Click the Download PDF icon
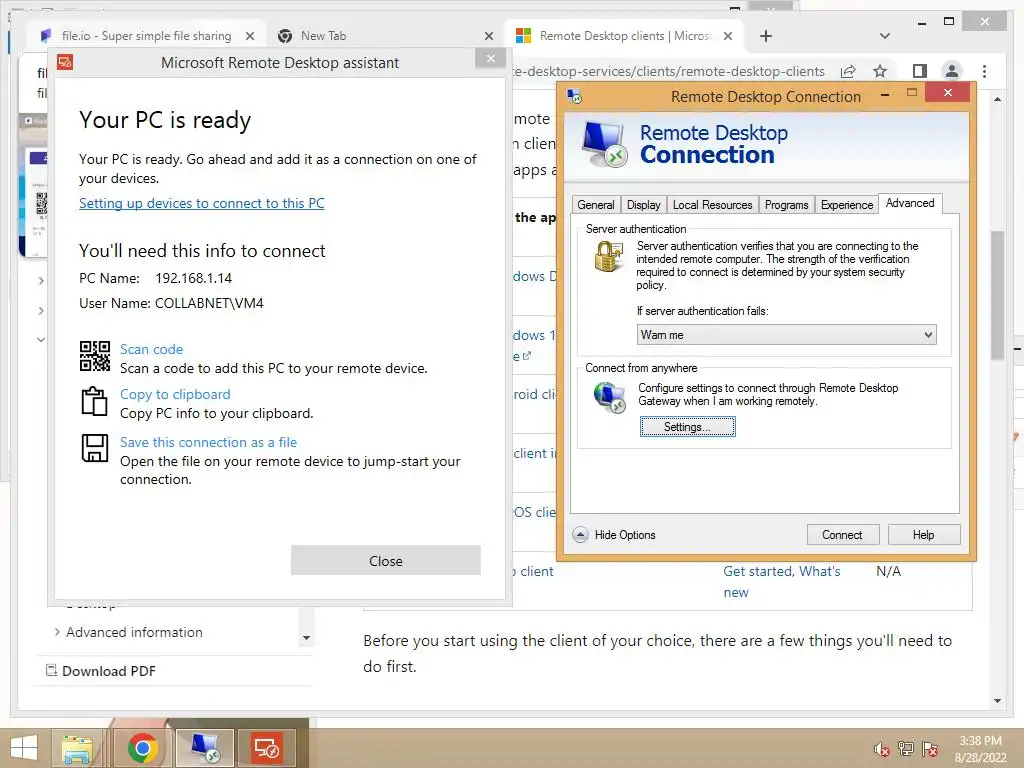Viewport: 1024px width, 768px height. point(51,670)
